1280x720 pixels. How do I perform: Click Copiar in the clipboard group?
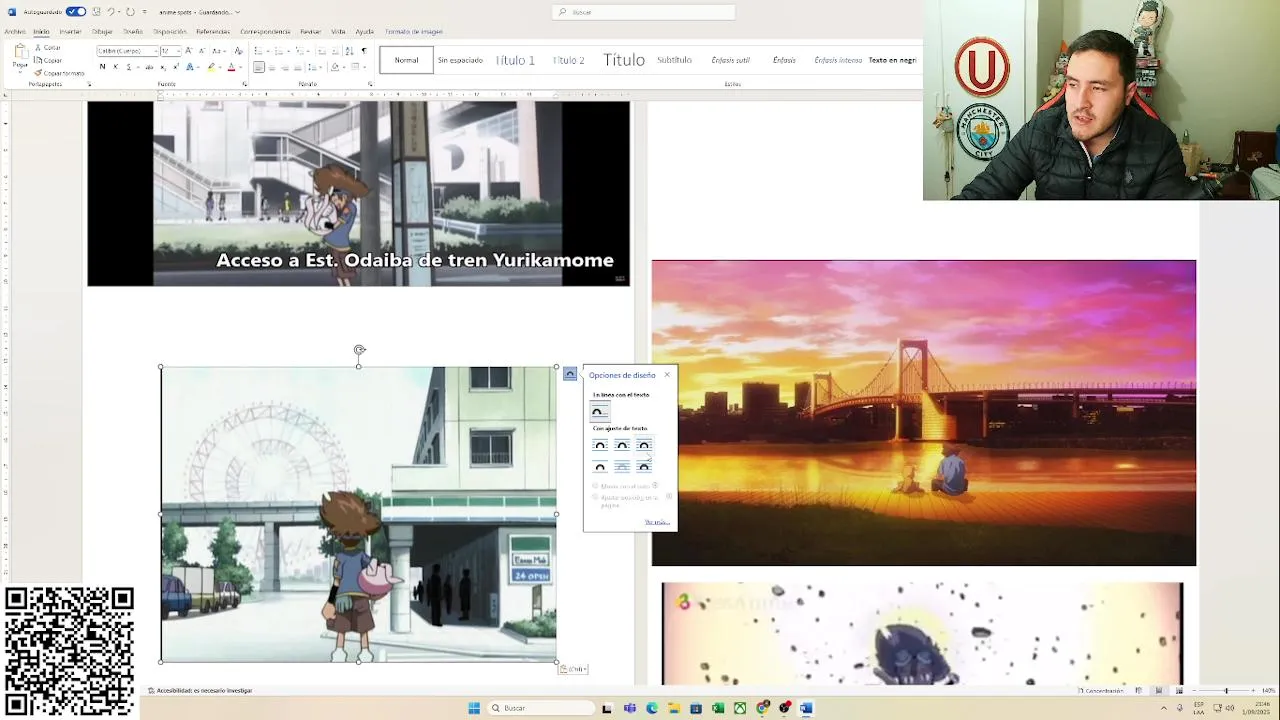(47, 60)
